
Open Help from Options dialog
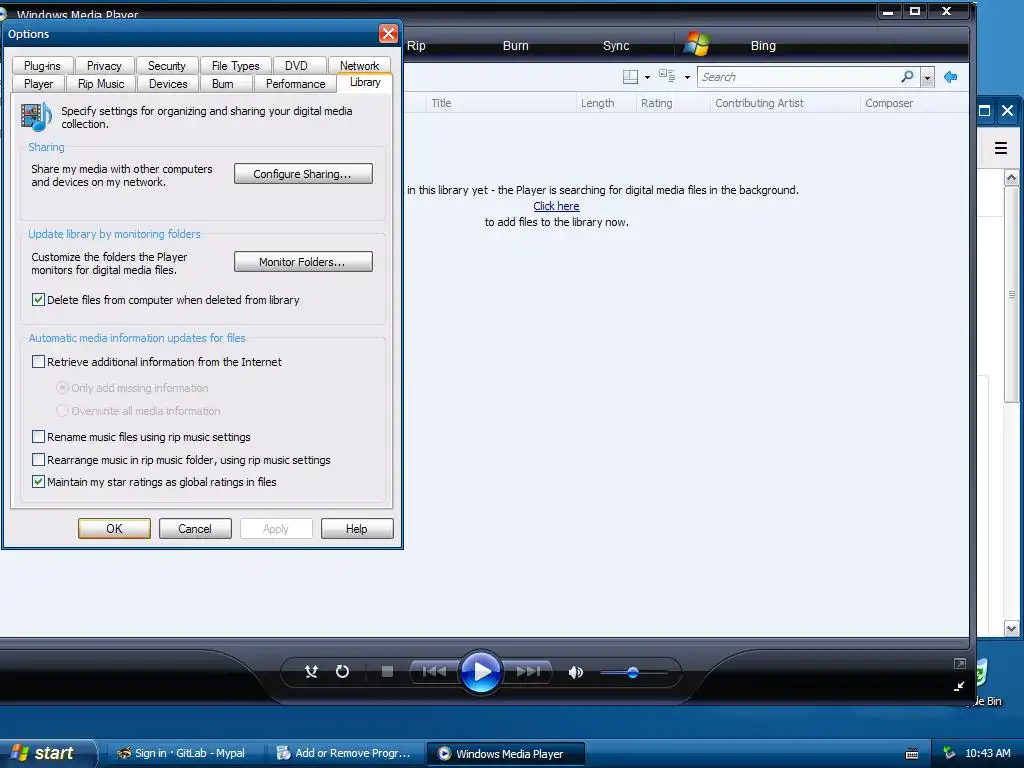(x=357, y=528)
